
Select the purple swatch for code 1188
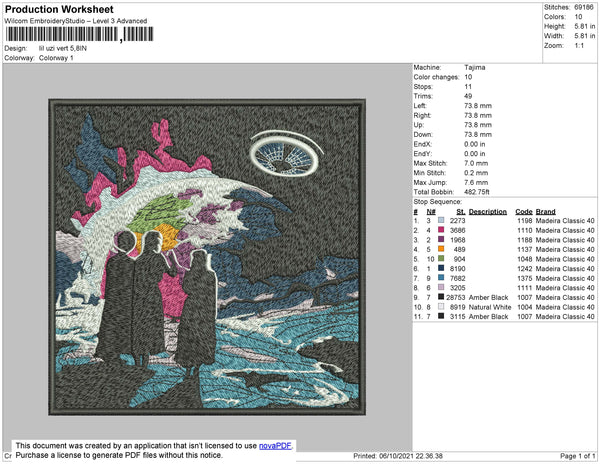click(441, 239)
